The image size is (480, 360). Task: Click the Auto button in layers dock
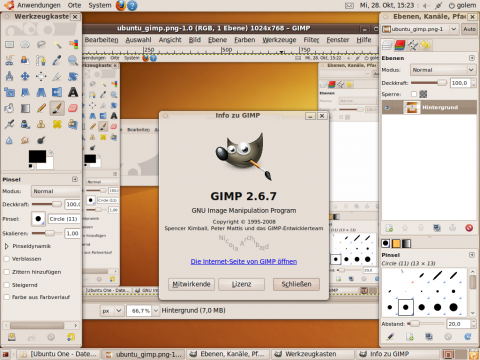469,29
